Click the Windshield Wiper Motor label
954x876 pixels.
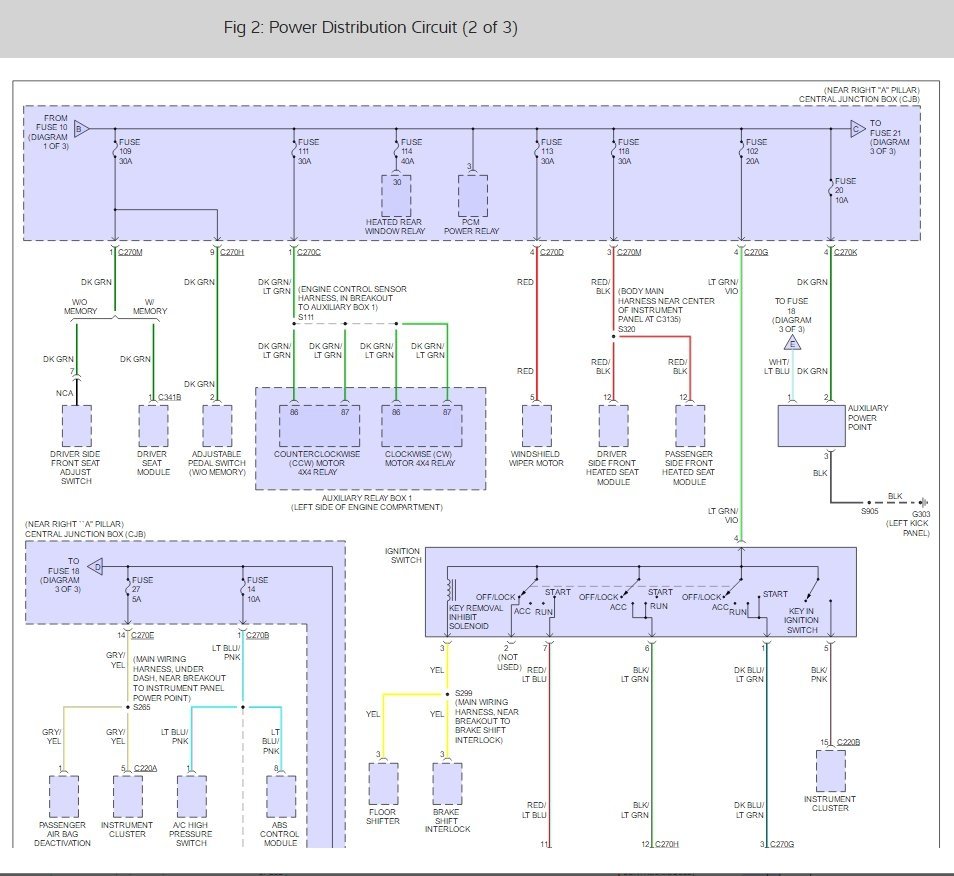(x=536, y=459)
